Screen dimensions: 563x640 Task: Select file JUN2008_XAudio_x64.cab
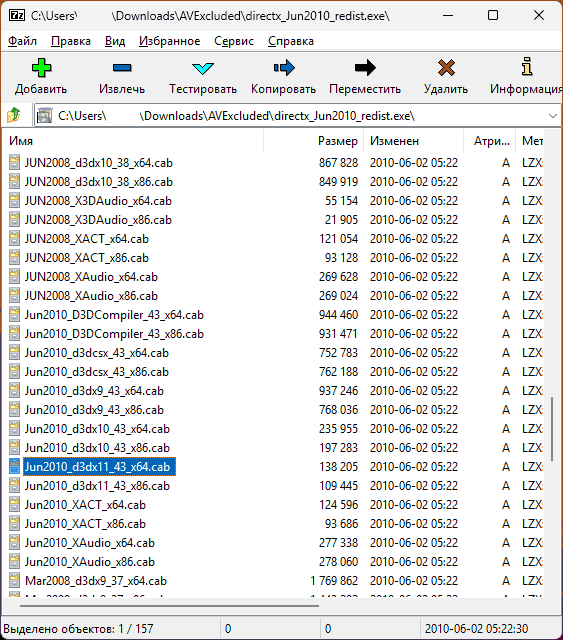91,277
